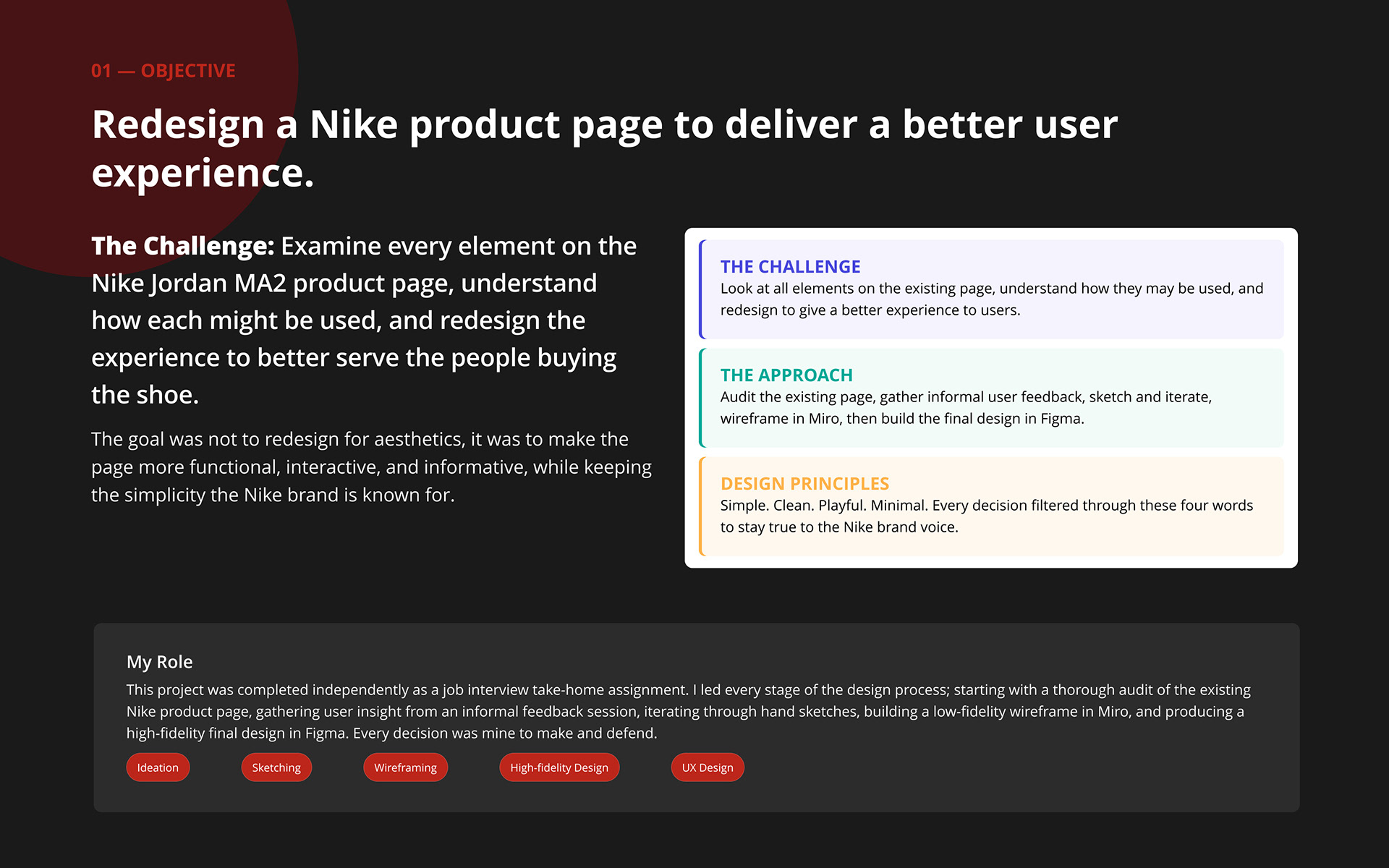The image size is (1389, 868).
Task: Click the purple challenge card body text
Action: tap(992, 299)
